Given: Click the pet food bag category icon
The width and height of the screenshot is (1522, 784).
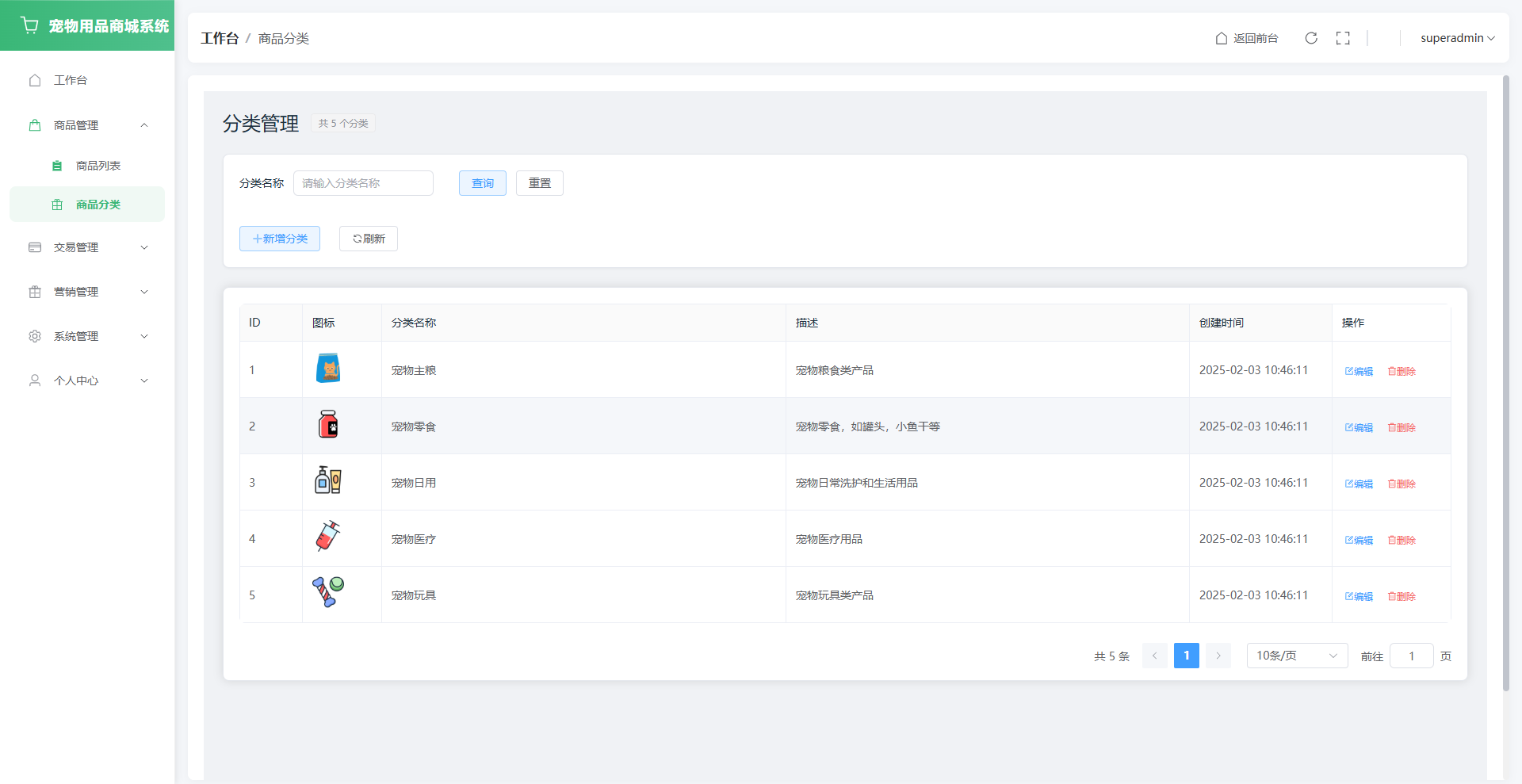Looking at the screenshot, I should pyautogui.click(x=328, y=369).
